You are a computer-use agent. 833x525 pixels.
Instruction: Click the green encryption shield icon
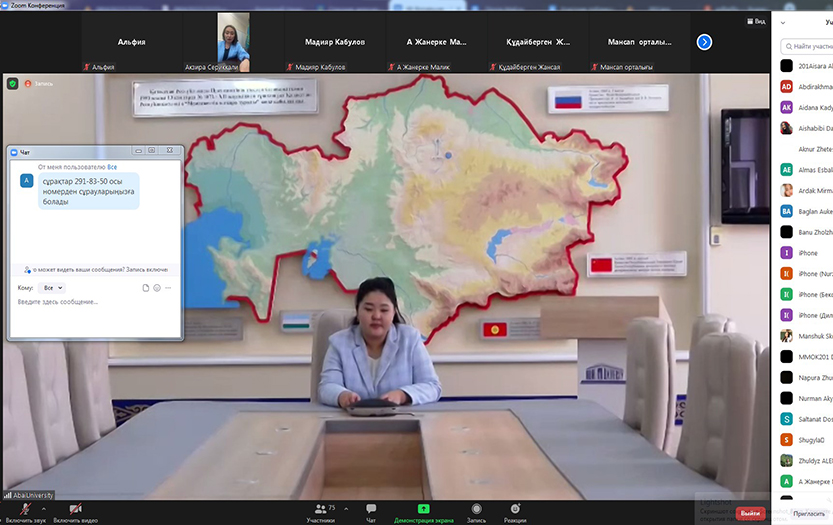12,83
